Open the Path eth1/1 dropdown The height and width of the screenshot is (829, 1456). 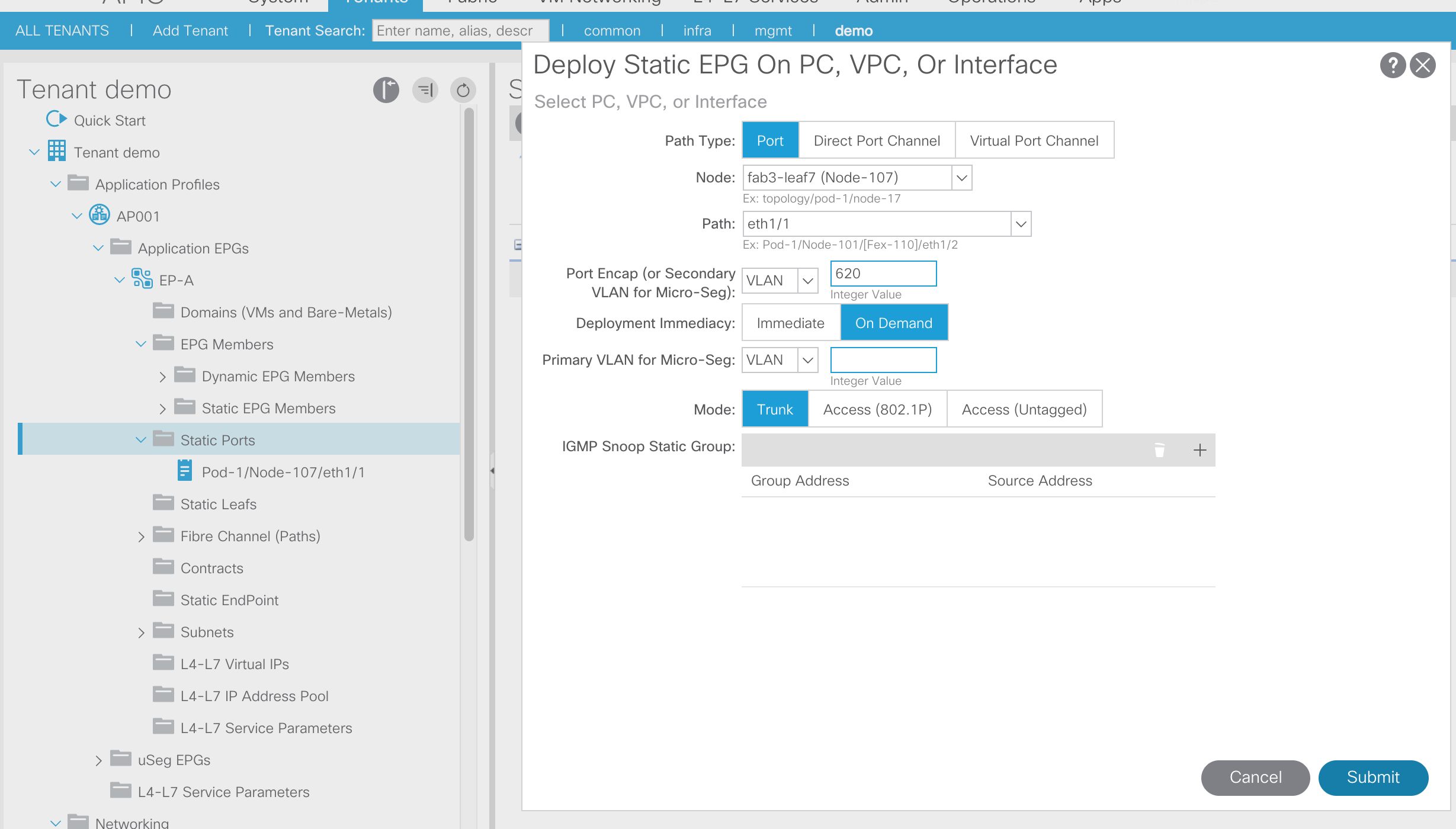1021,224
